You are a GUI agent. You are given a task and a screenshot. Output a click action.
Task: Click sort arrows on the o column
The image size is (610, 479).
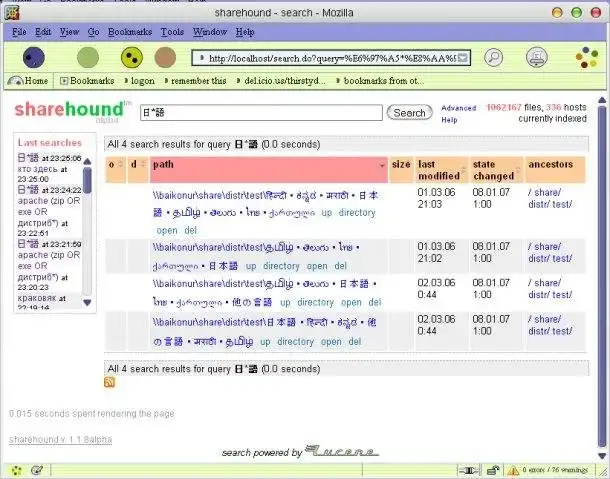[121, 164]
